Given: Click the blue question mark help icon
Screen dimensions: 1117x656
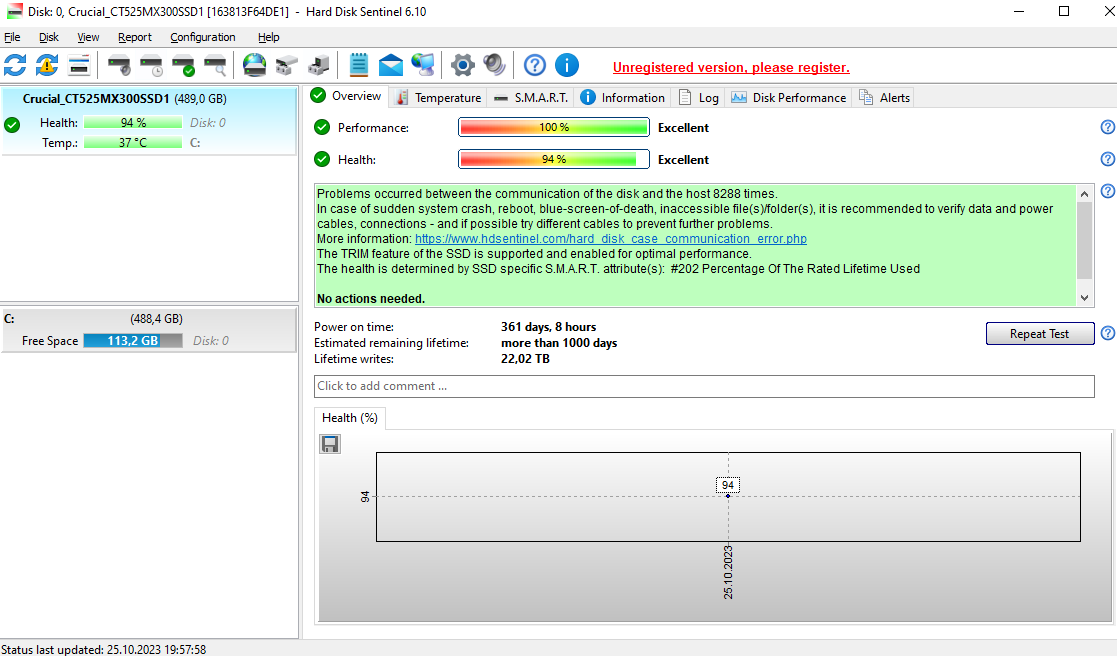Looking at the screenshot, I should click(x=534, y=66).
